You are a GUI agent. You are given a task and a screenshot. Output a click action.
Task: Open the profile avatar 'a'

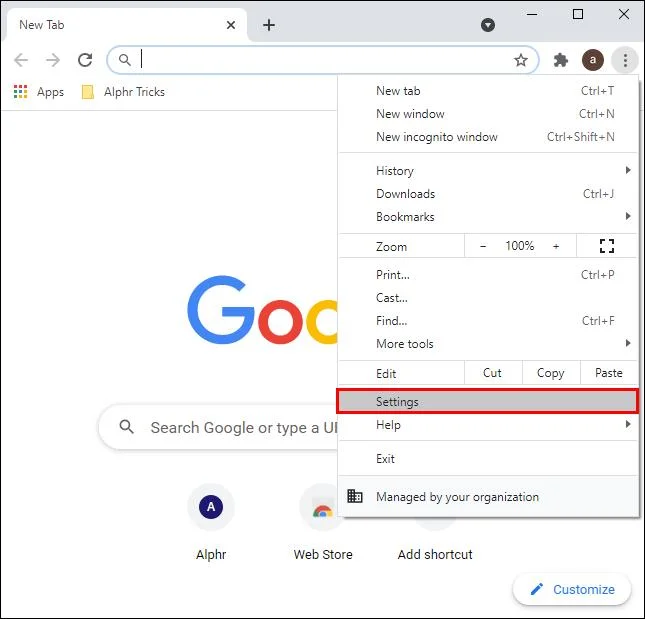(592, 60)
